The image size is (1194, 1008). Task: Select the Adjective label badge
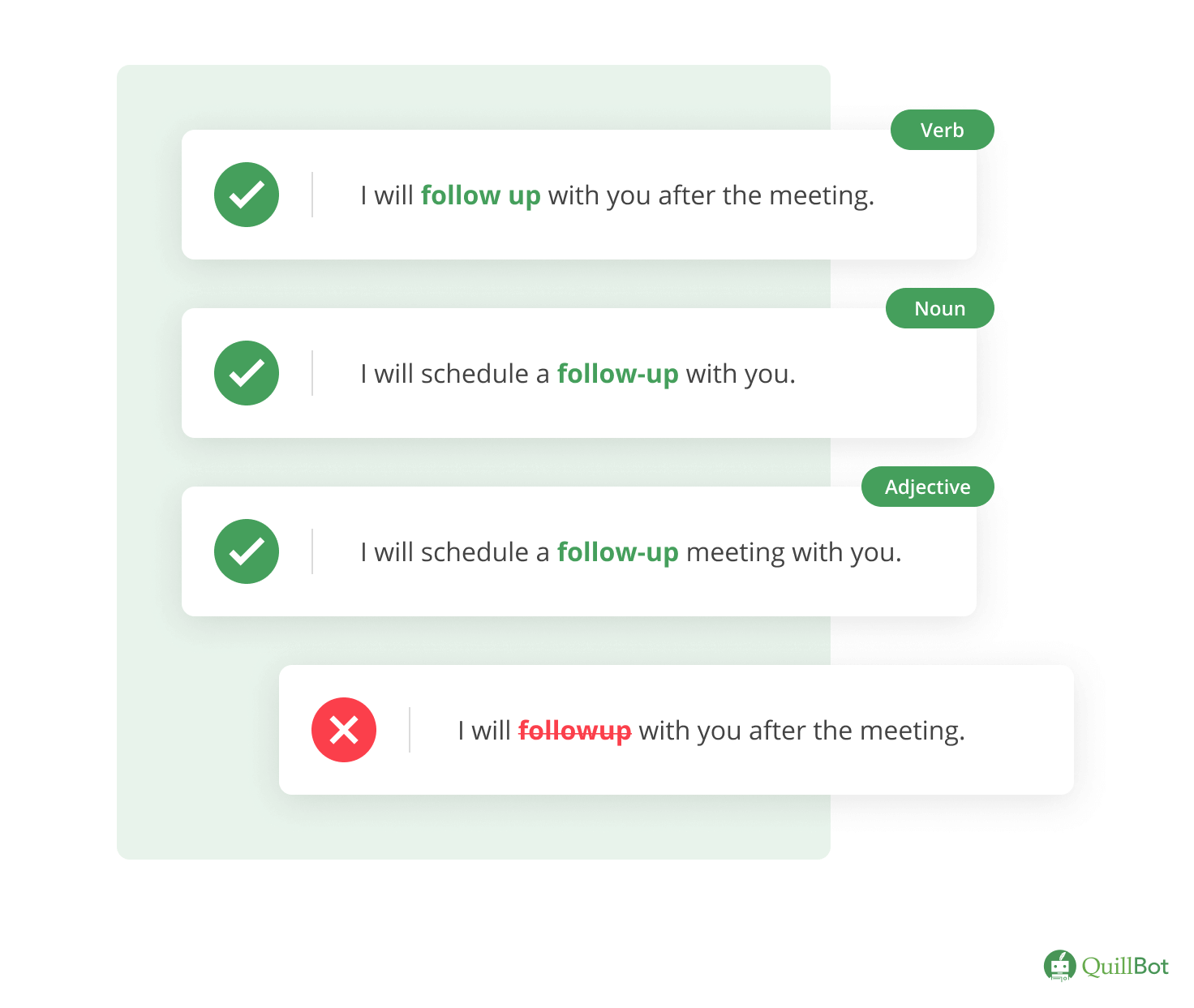coord(927,487)
